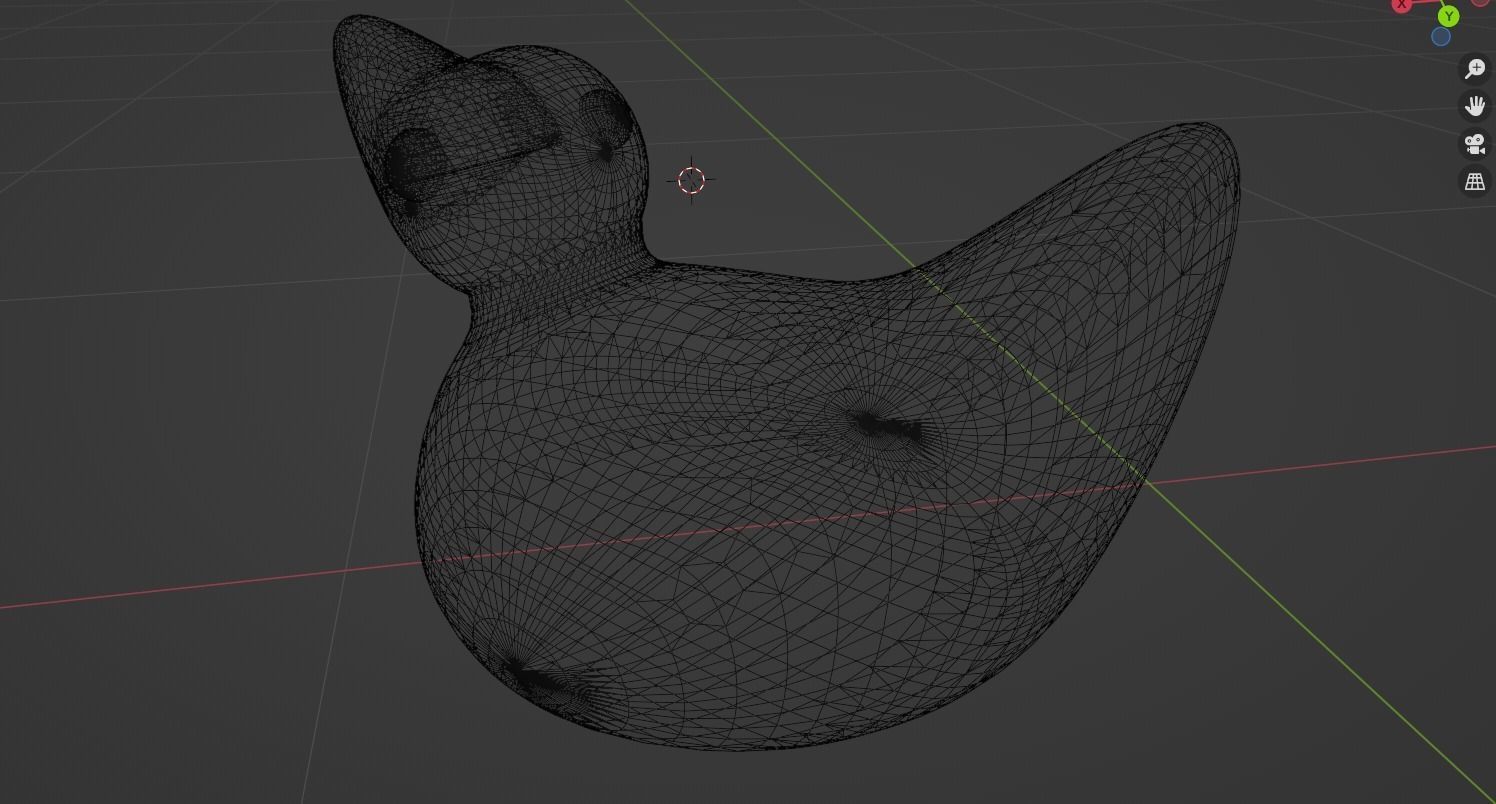Image resolution: width=1496 pixels, height=804 pixels.
Task: Click the Zoom view magnifier icon
Action: pyautogui.click(x=1475, y=69)
